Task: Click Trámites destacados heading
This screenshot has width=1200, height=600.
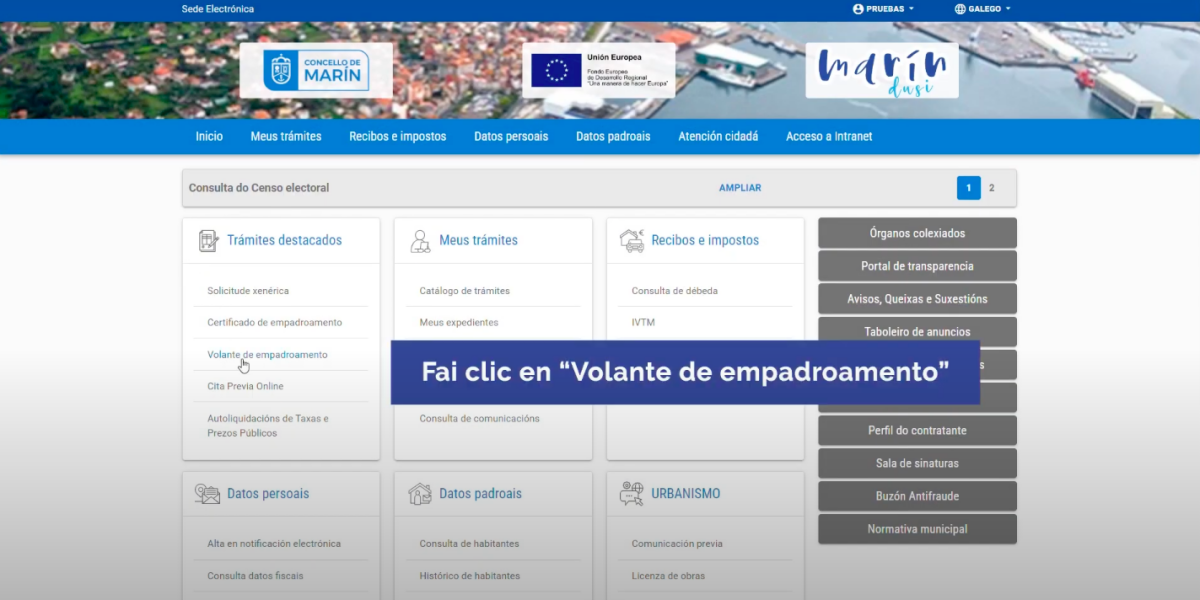Action: click(x=284, y=240)
